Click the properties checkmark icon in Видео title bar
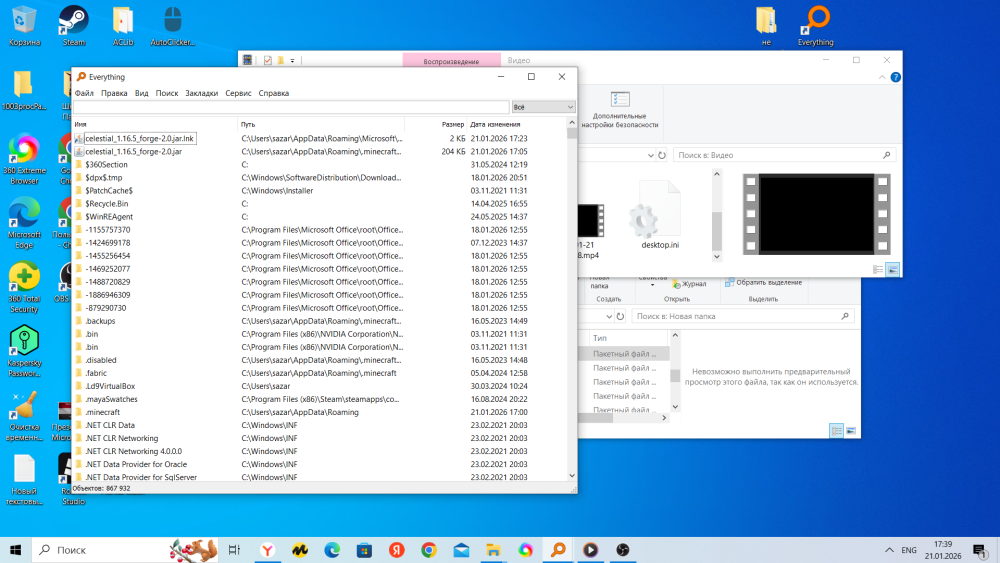1000x563 pixels. [x=268, y=60]
